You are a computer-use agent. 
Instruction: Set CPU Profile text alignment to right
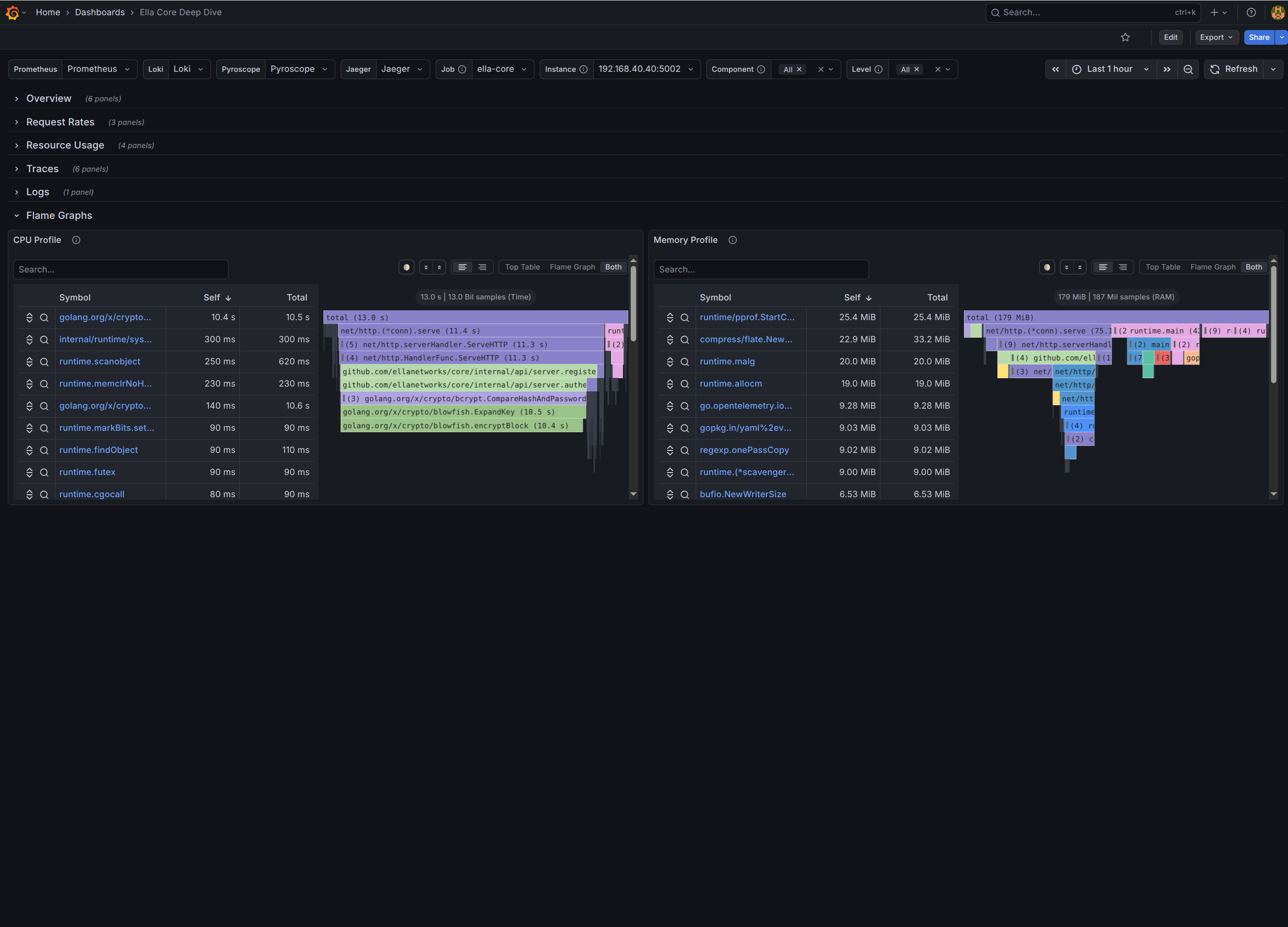click(x=482, y=267)
